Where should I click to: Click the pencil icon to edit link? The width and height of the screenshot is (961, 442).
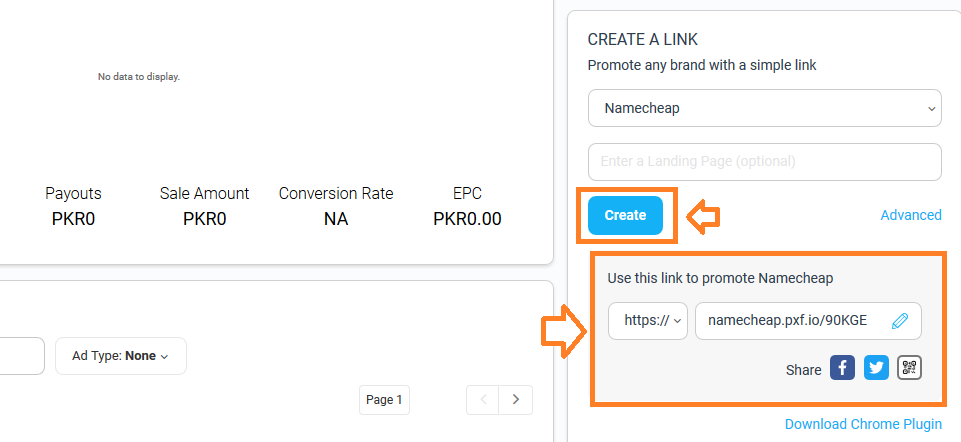tap(899, 321)
